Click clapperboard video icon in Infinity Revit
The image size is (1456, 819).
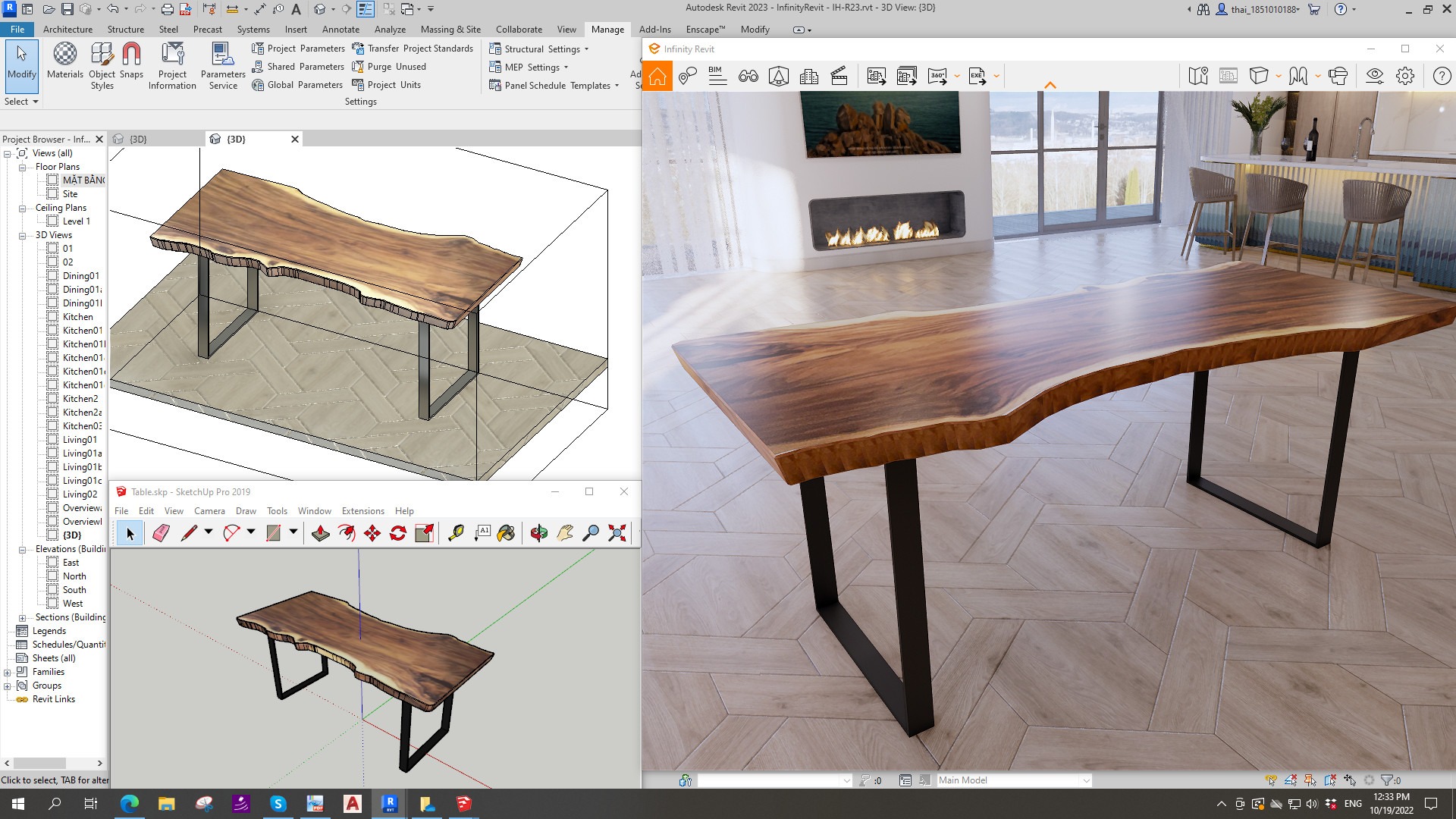pyautogui.click(x=839, y=77)
